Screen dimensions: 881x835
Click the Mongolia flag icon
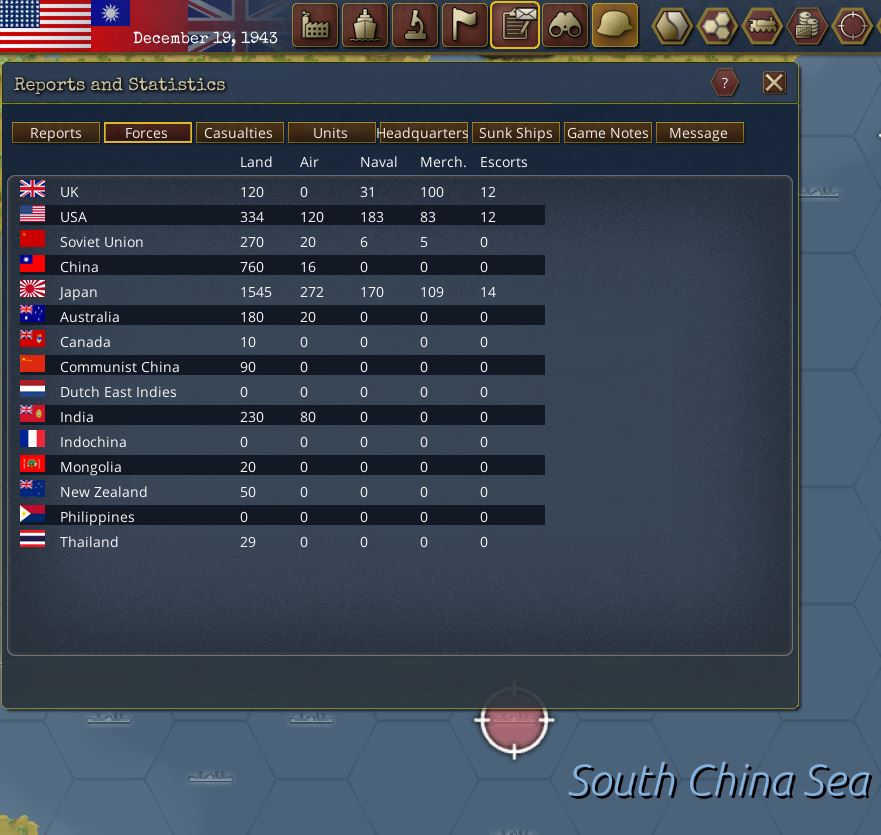[x=33, y=464]
